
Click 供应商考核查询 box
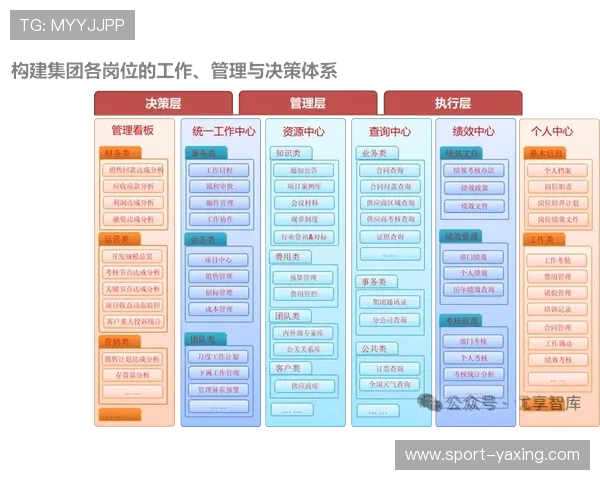(x=390, y=219)
